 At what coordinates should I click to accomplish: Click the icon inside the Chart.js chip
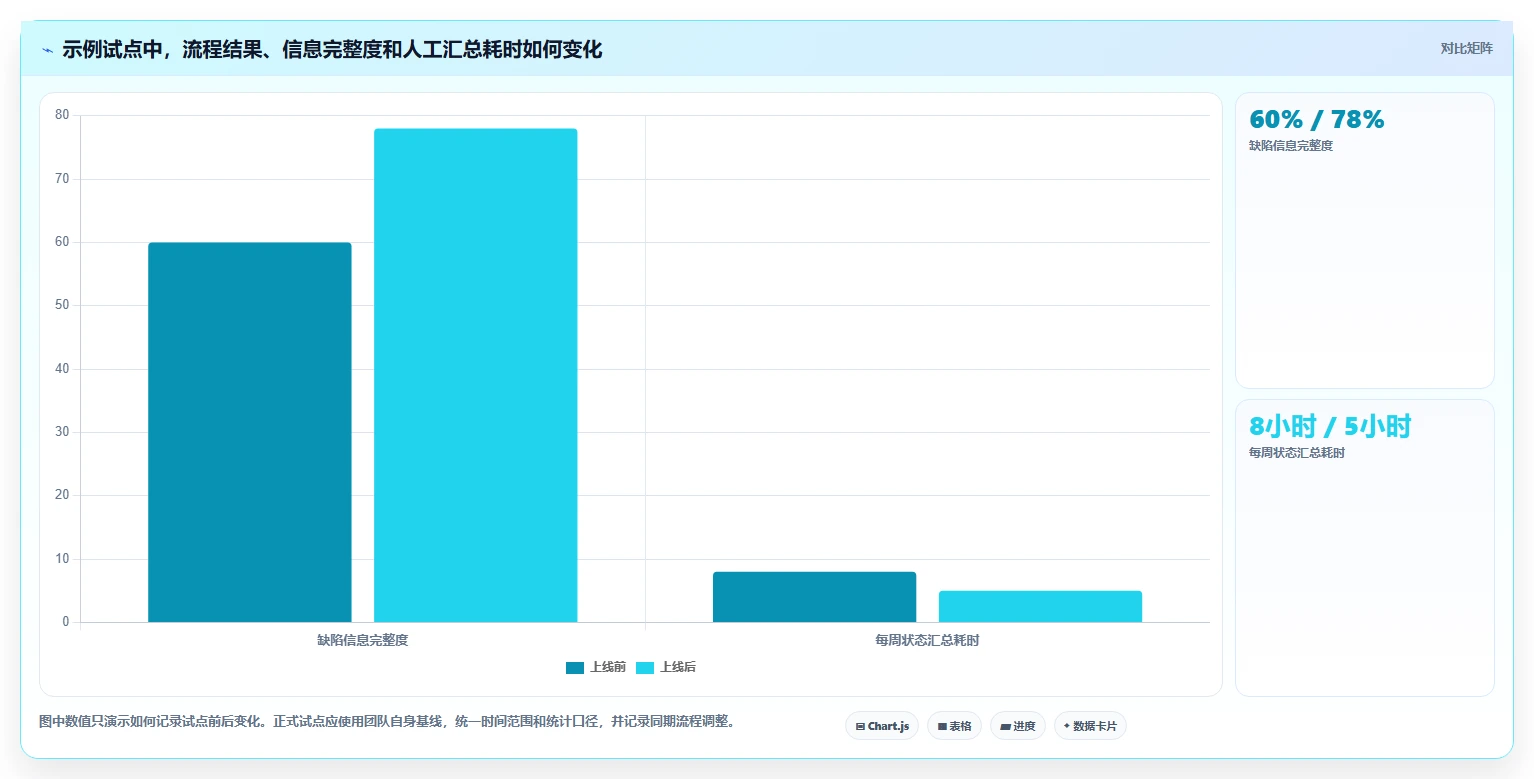pos(860,727)
